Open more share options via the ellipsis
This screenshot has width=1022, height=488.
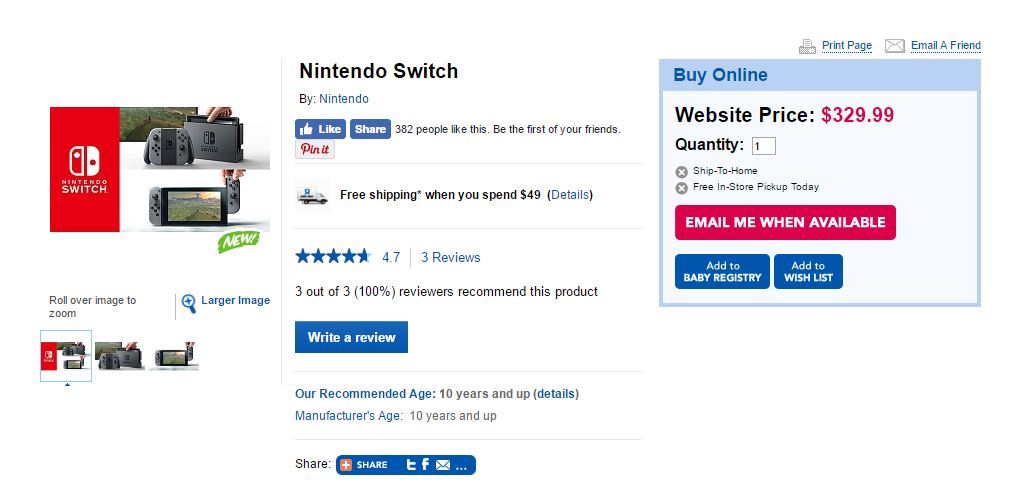461,465
